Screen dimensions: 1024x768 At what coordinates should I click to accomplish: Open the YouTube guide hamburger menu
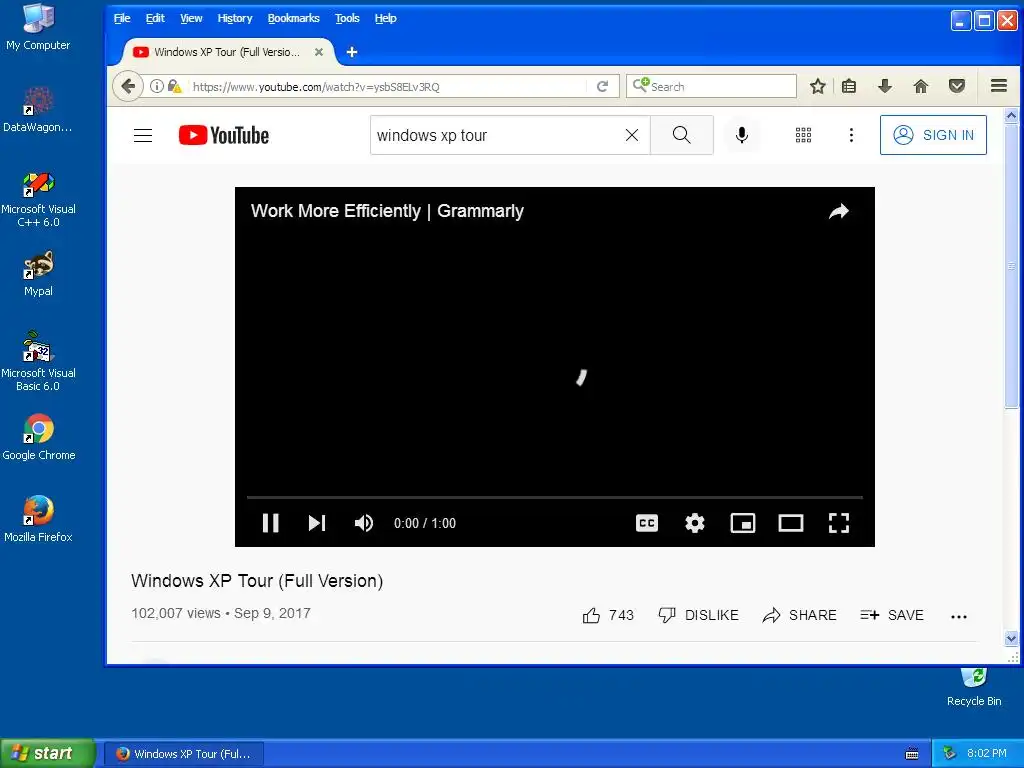[143, 135]
